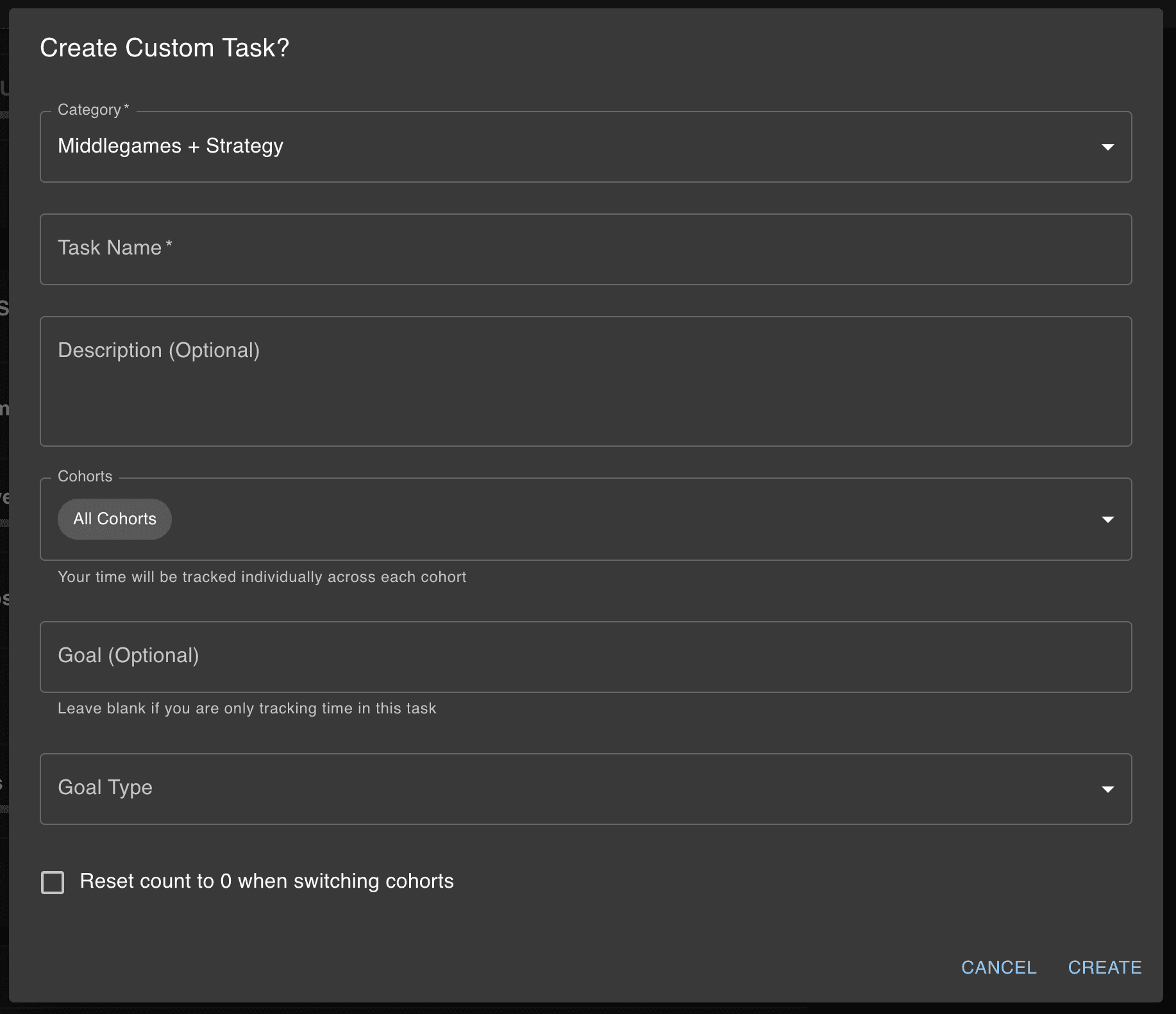Image resolution: width=1176 pixels, height=1014 pixels.
Task: Click the 'Reset count to 0 when switching cohorts' label
Action: click(267, 881)
